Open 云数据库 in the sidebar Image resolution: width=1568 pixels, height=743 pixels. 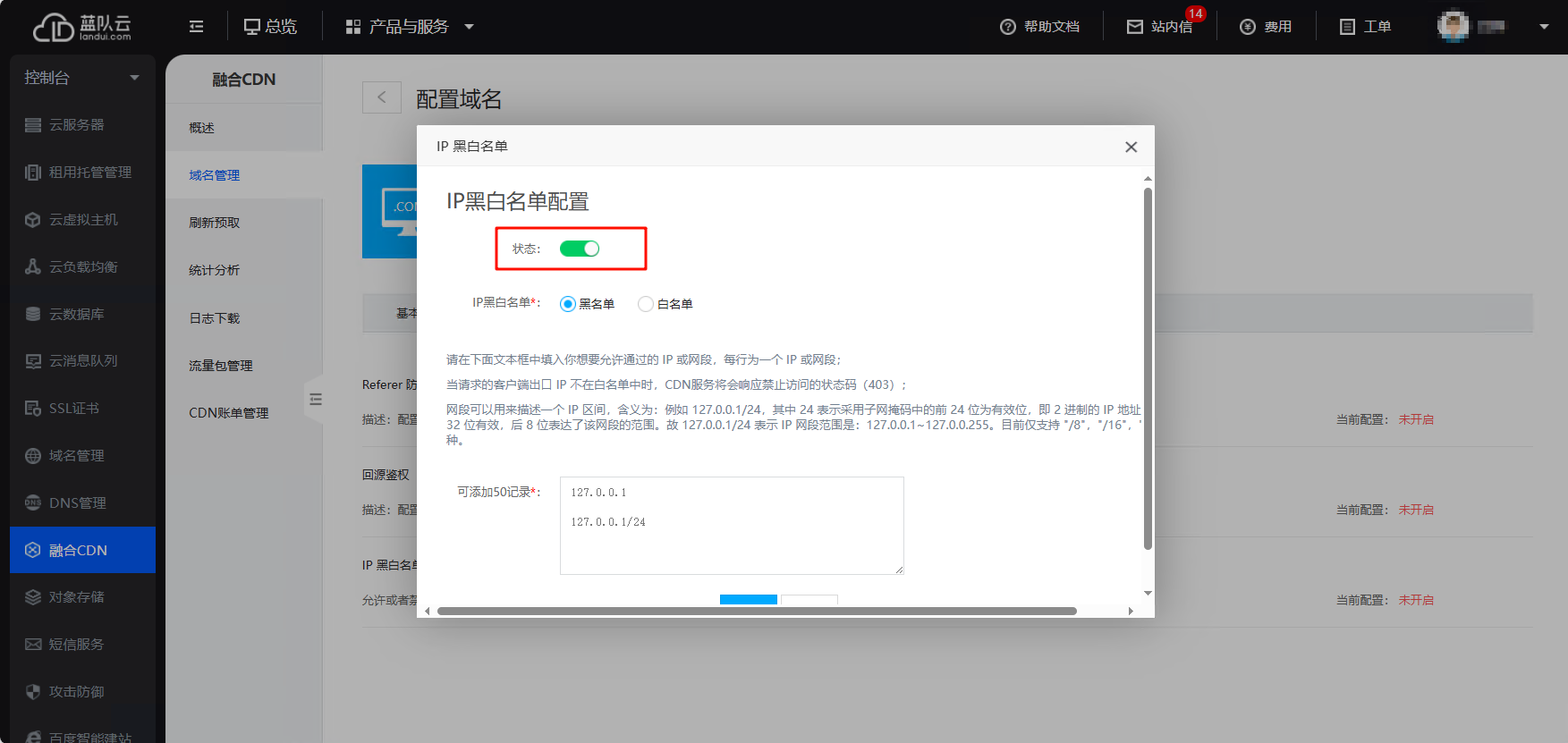pos(82,315)
